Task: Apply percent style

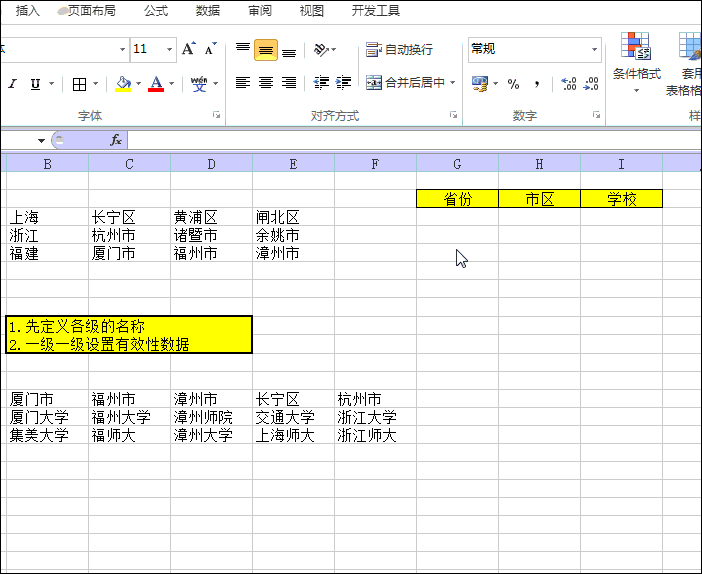Action: point(514,84)
